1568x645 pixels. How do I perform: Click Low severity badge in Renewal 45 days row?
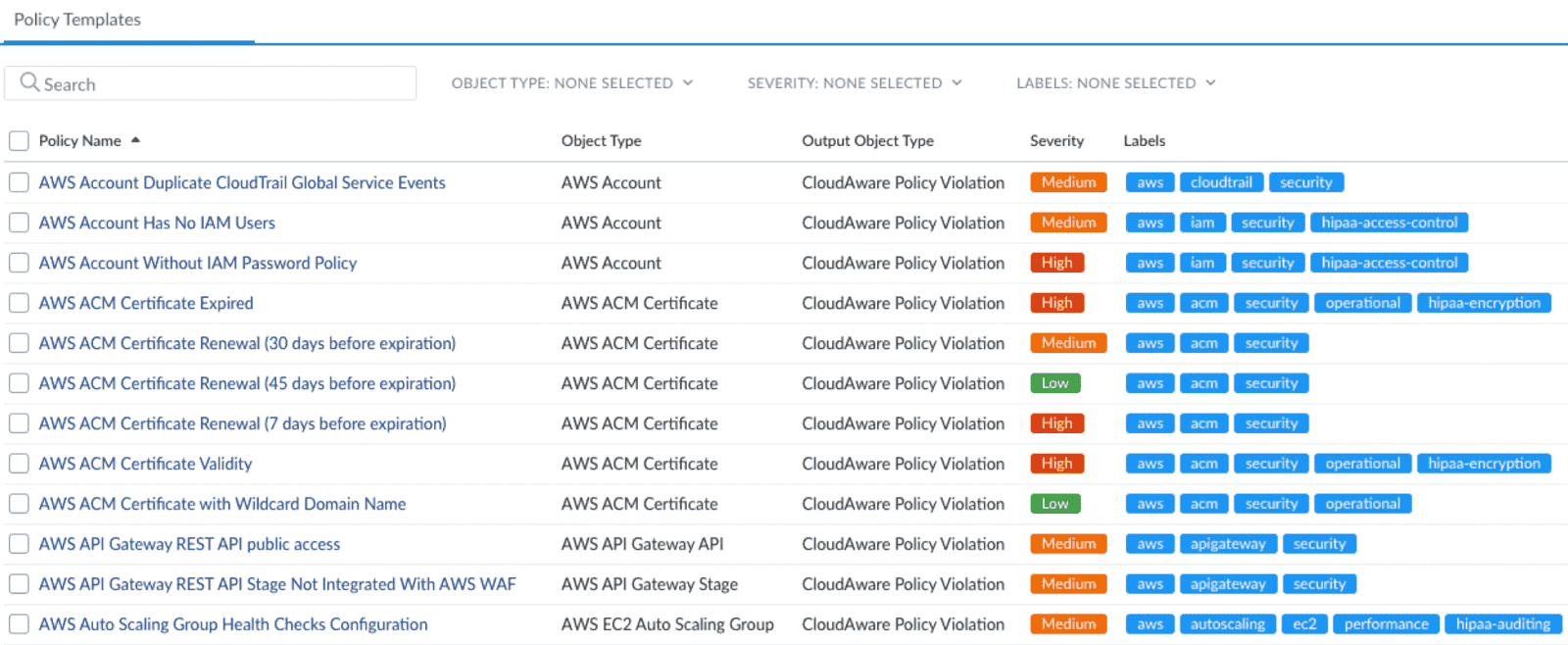(x=1054, y=383)
